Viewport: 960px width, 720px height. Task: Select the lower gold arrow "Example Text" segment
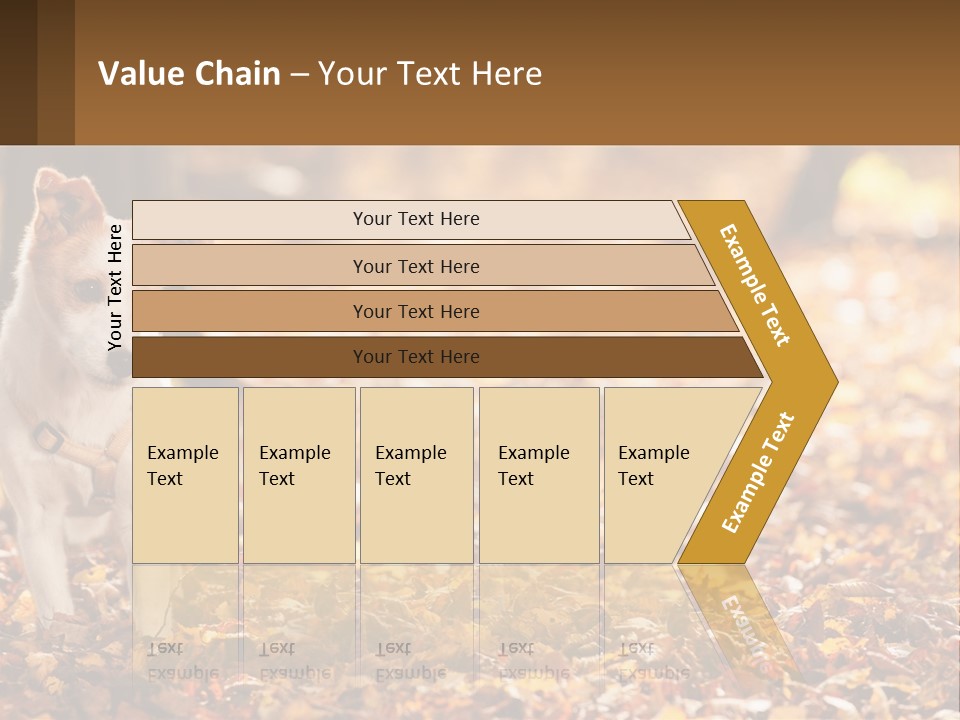(758, 472)
